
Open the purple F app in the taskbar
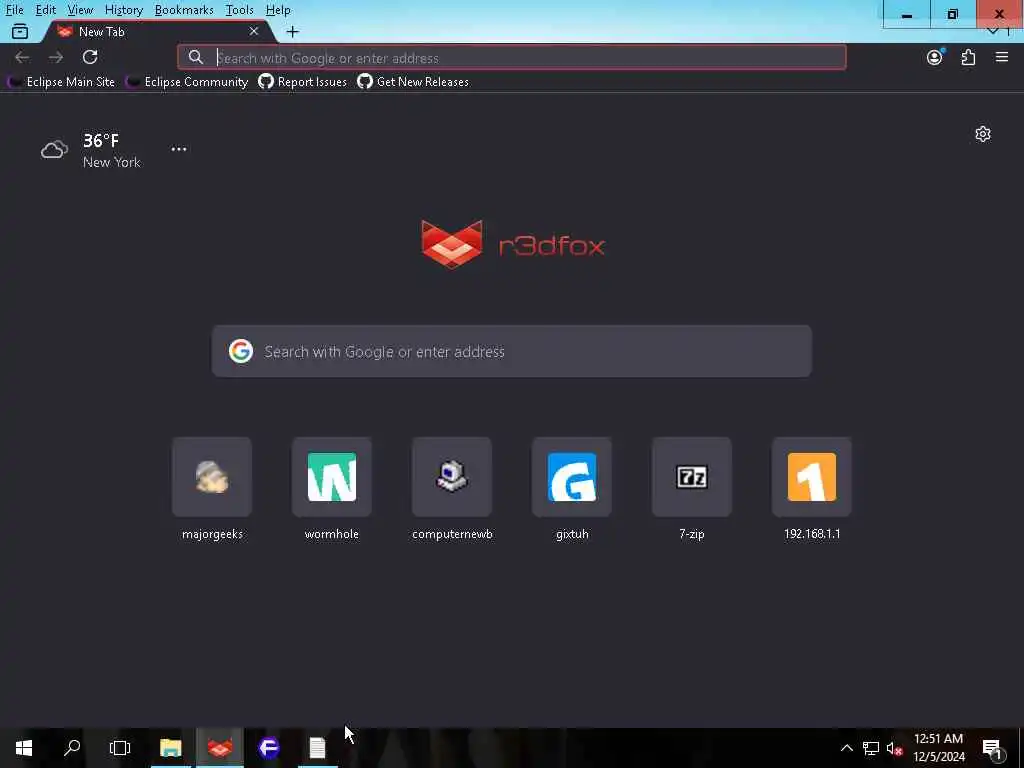click(268, 748)
